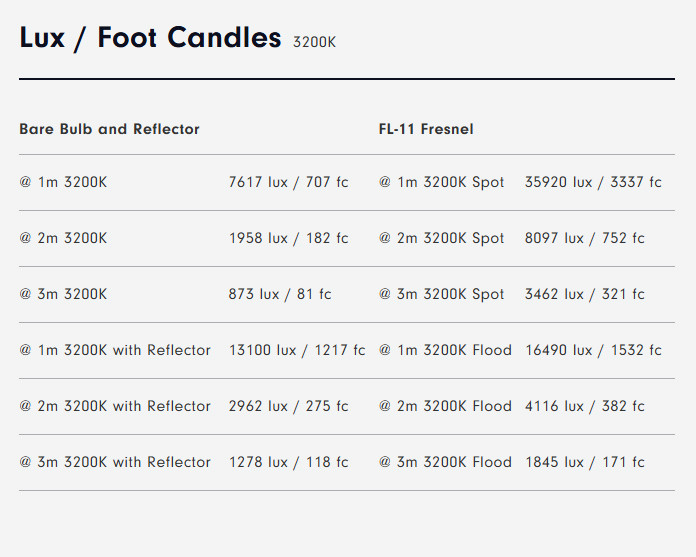Select the @ 1m 3200K Spot label
This screenshot has height=557, width=696.
tap(441, 182)
